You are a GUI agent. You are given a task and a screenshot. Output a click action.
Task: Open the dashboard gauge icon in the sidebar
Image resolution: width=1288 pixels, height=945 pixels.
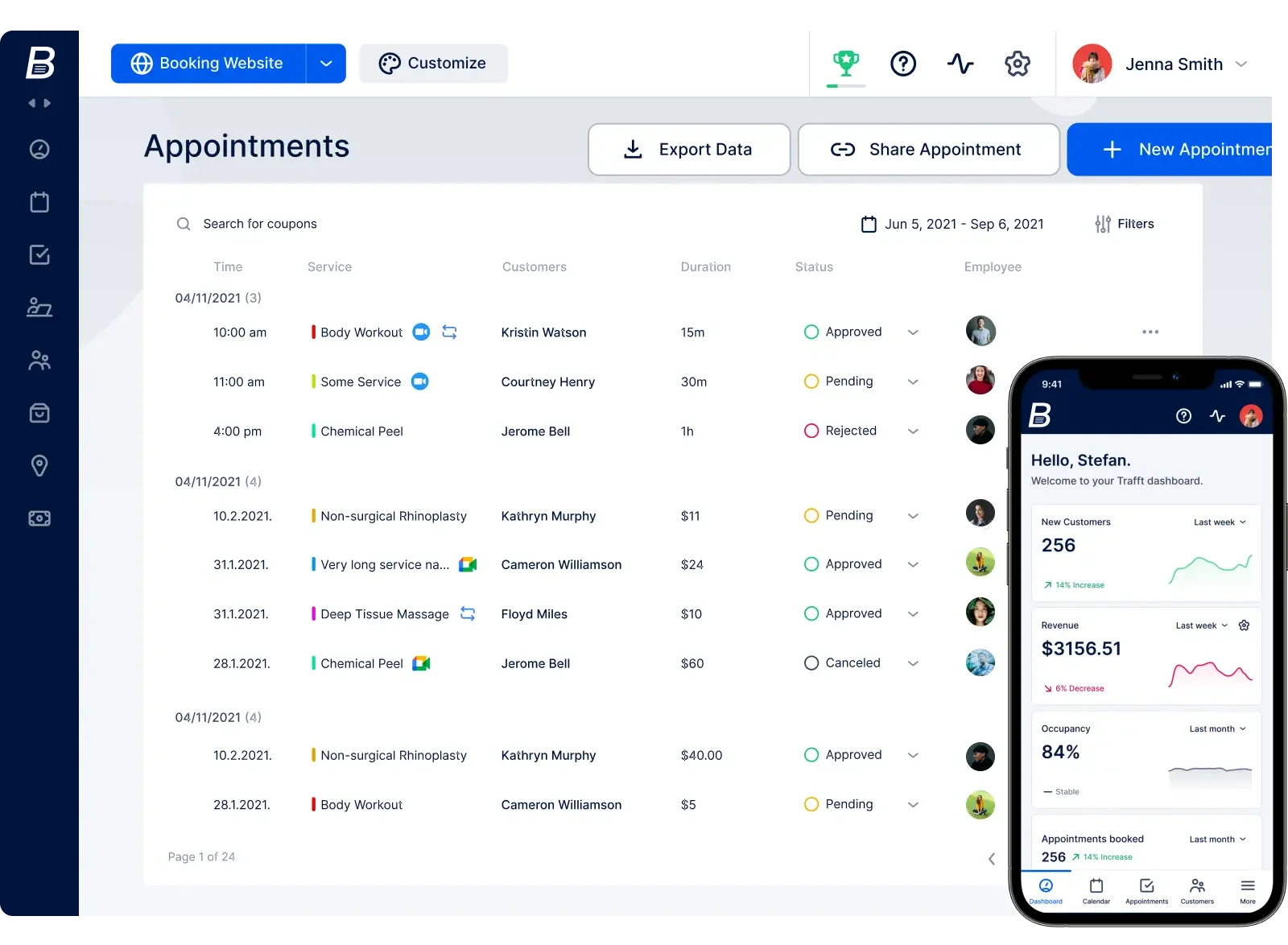[39, 149]
